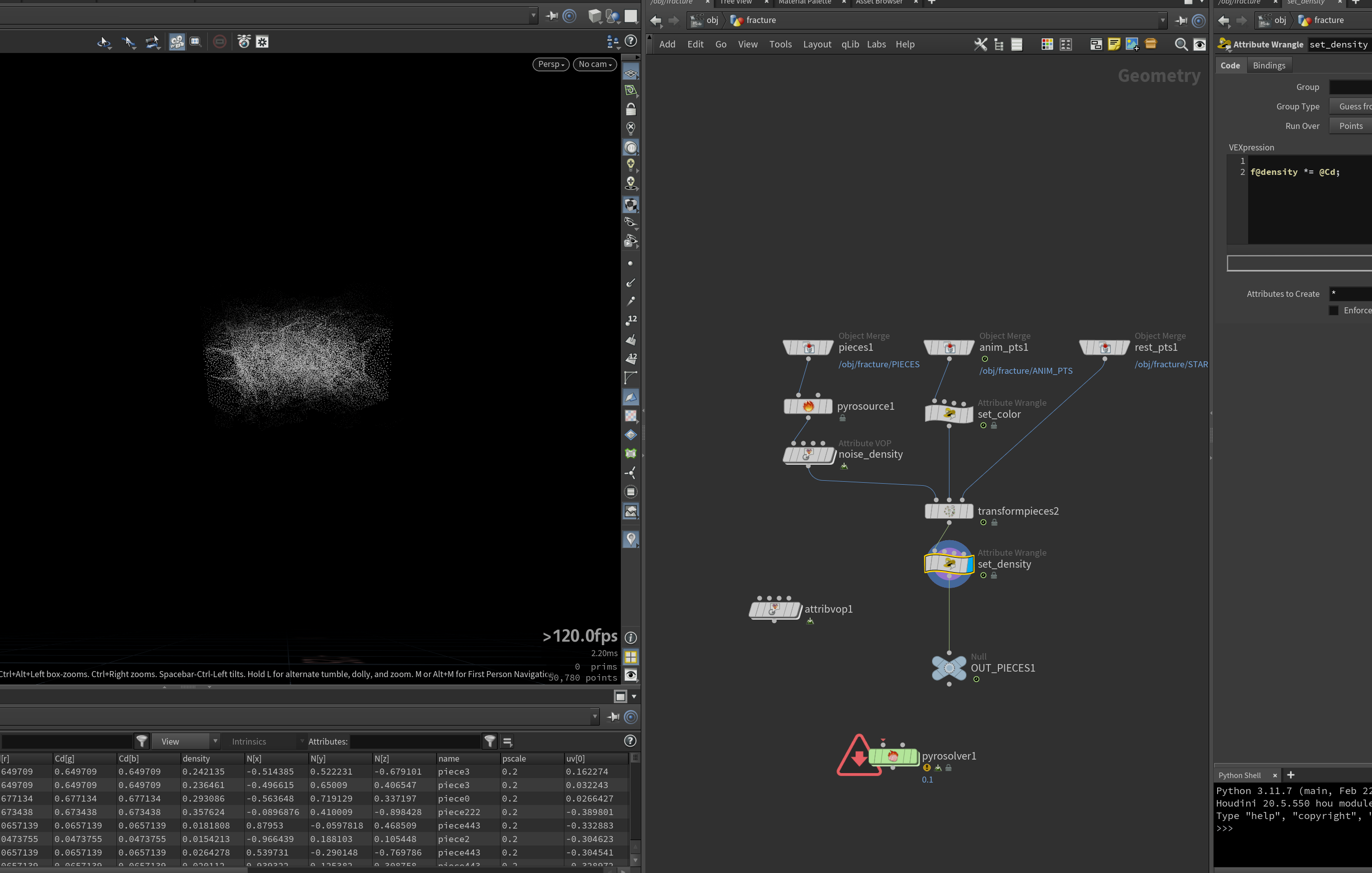Image resolution: width=1372 pixels, height=873 pixels.
Task: Open the Persp view dropdown
Action: [x=551, y=64]
